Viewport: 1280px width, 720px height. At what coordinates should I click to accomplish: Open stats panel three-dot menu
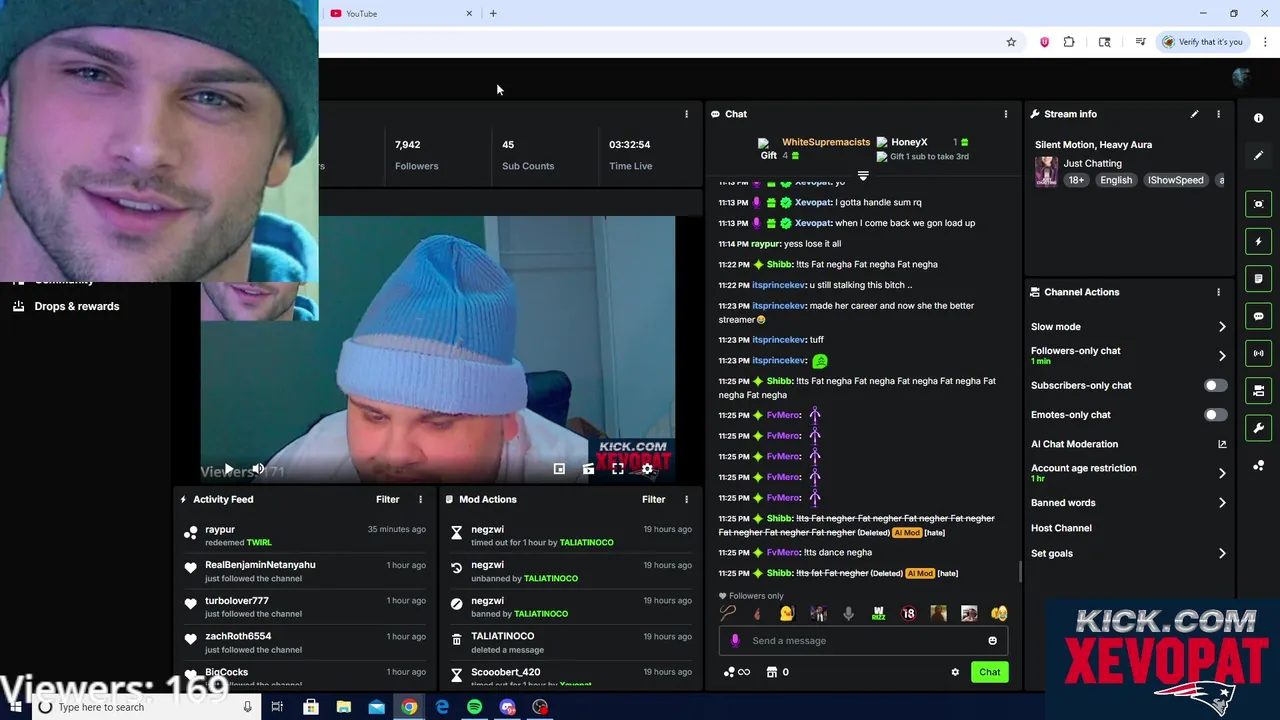686,114
